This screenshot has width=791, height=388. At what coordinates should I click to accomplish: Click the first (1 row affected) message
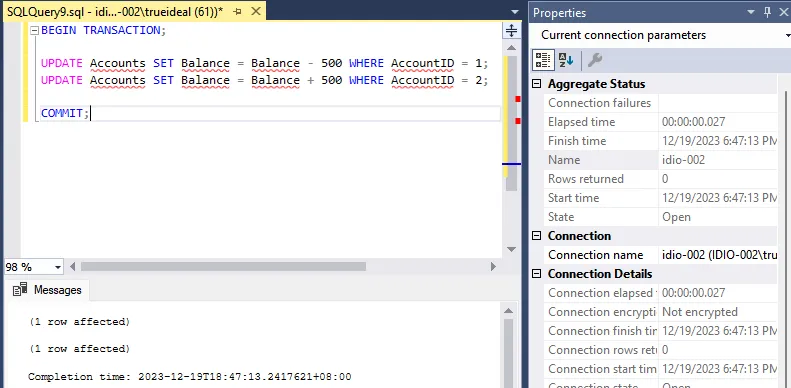pos(79,322)
